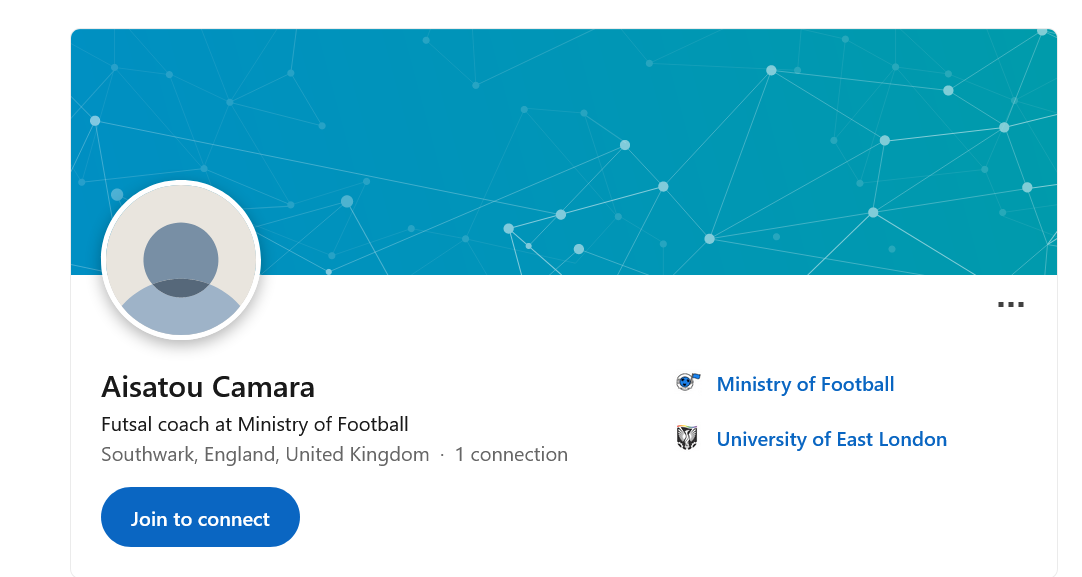Open the University of East London link
Viewport: 1082px width, 577px height.
coord(831,439)
